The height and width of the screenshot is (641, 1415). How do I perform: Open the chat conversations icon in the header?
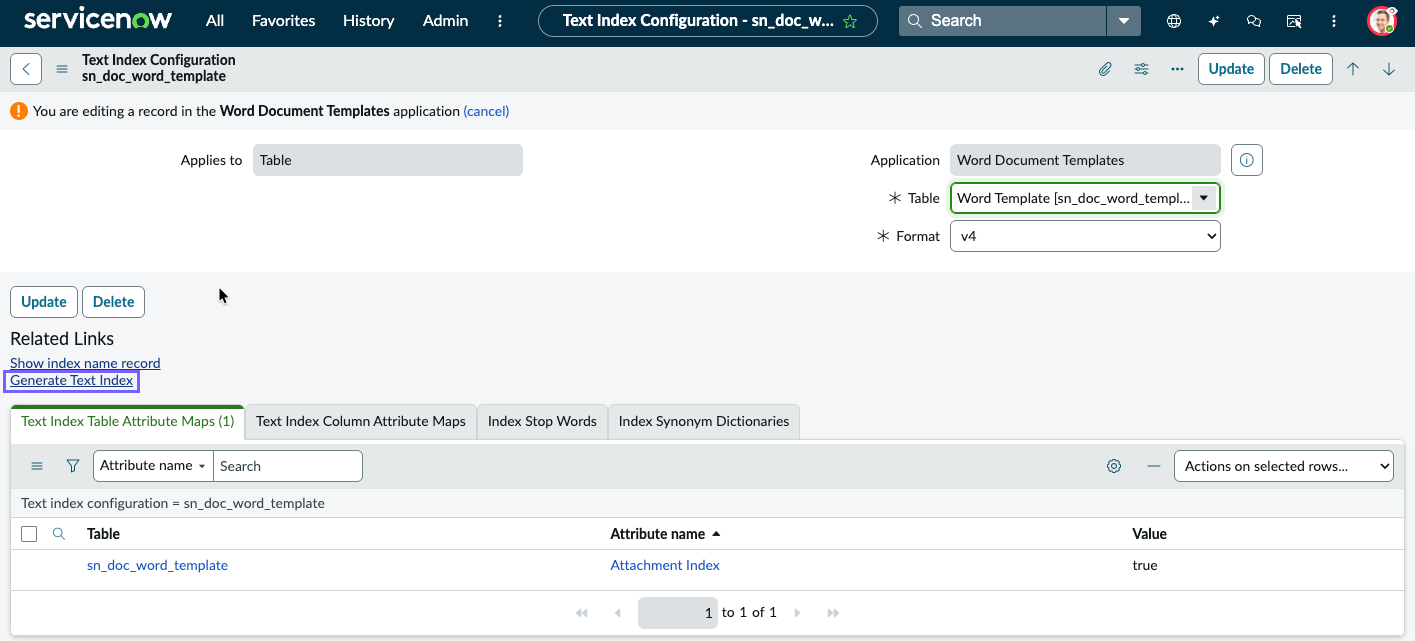(1254, 20)
